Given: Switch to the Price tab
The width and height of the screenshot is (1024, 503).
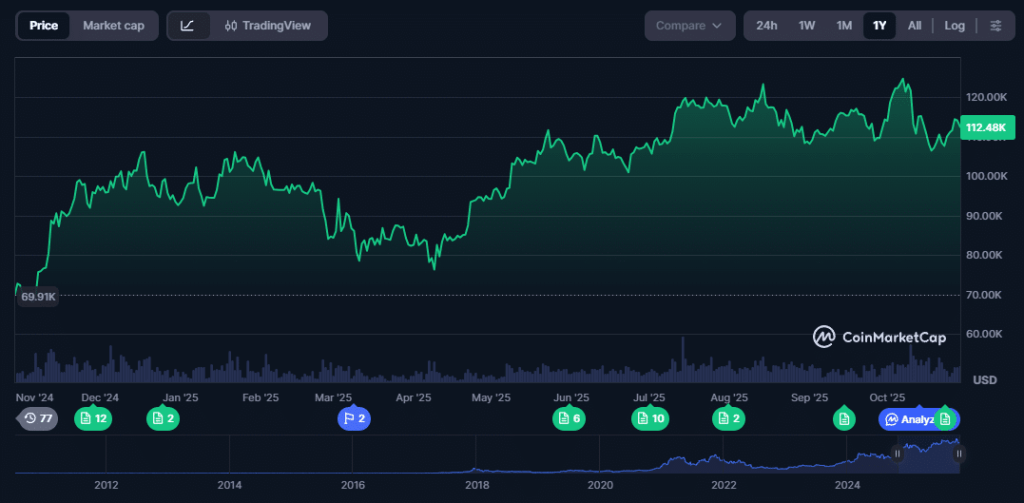Looking at the screenshot, I should (x=44, y=25).
